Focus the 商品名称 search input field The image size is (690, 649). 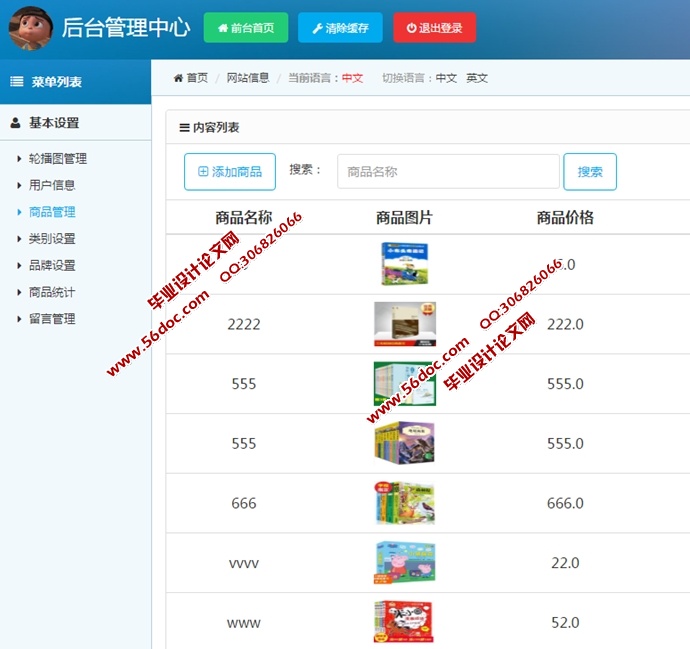[448, 172]
